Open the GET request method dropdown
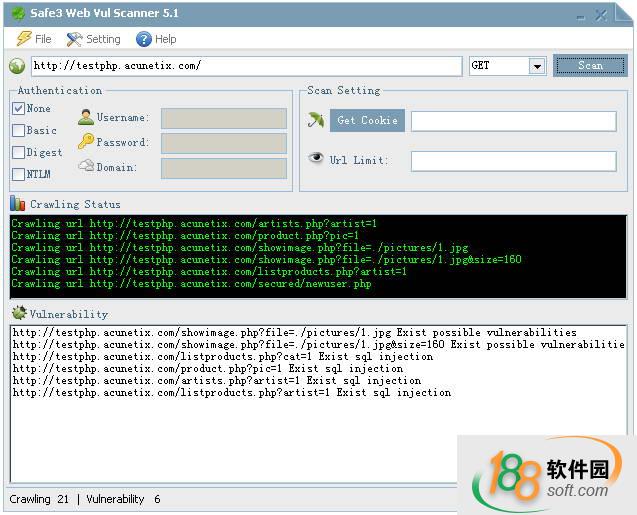Viewport: 637px width, 515px height. pos(537,66)
